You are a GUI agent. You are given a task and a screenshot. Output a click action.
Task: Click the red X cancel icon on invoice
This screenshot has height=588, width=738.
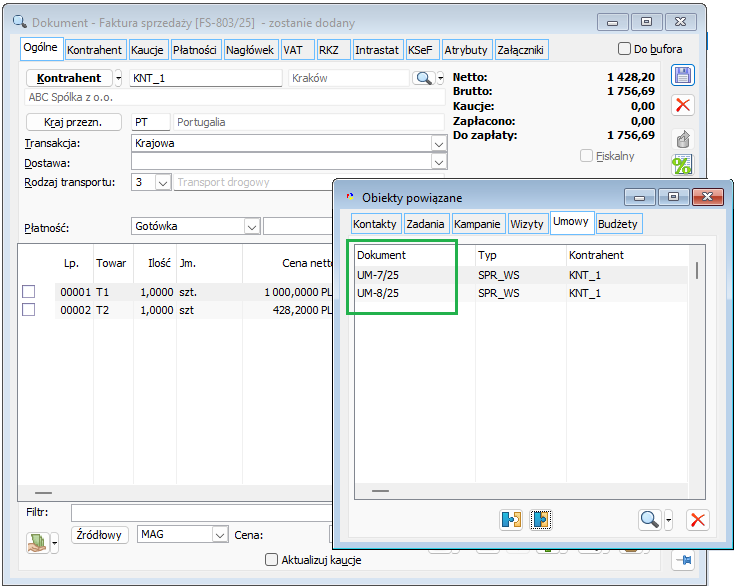pos(683,105)
